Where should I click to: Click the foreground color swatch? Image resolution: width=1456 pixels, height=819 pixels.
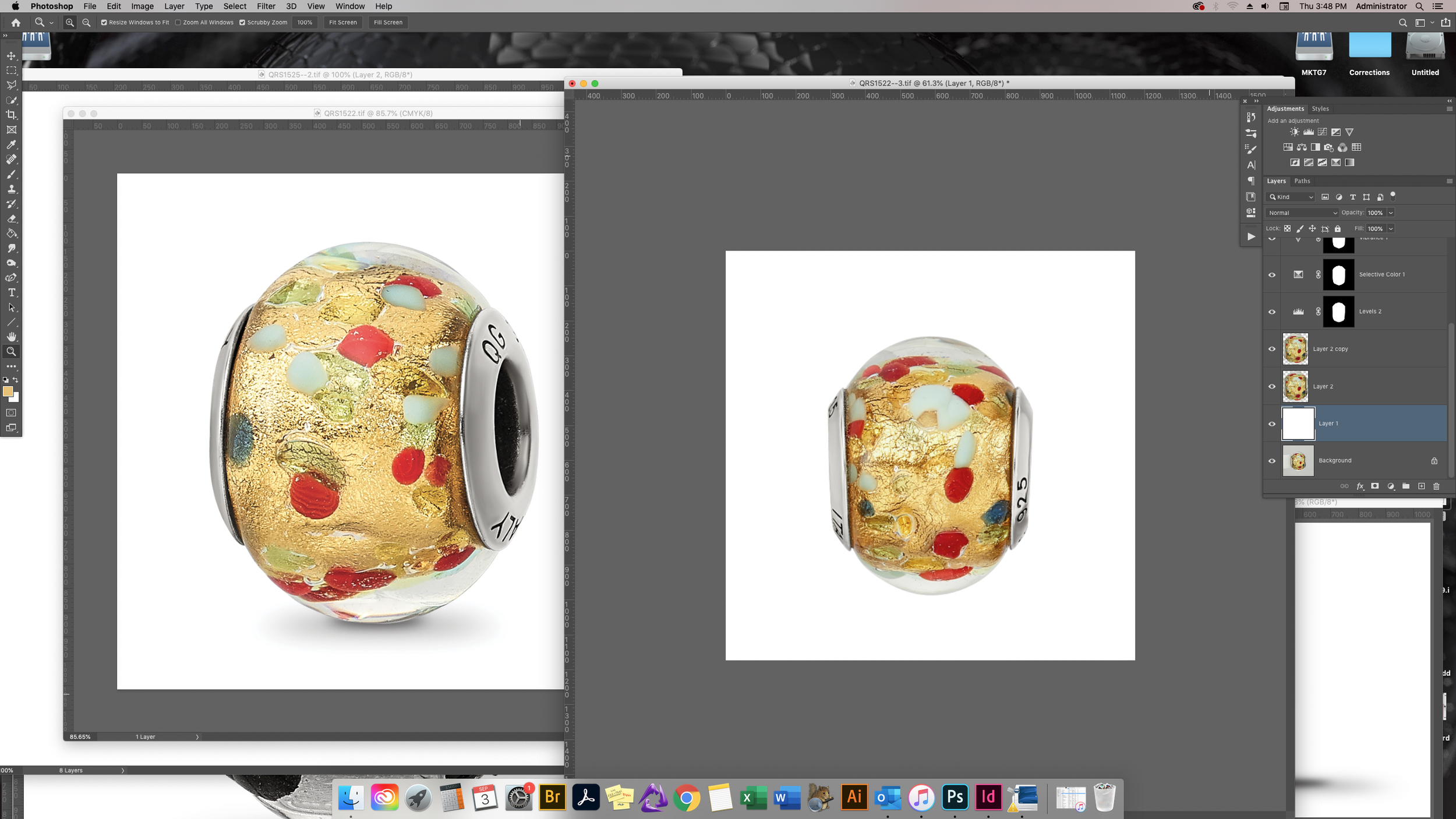[8, 392]
